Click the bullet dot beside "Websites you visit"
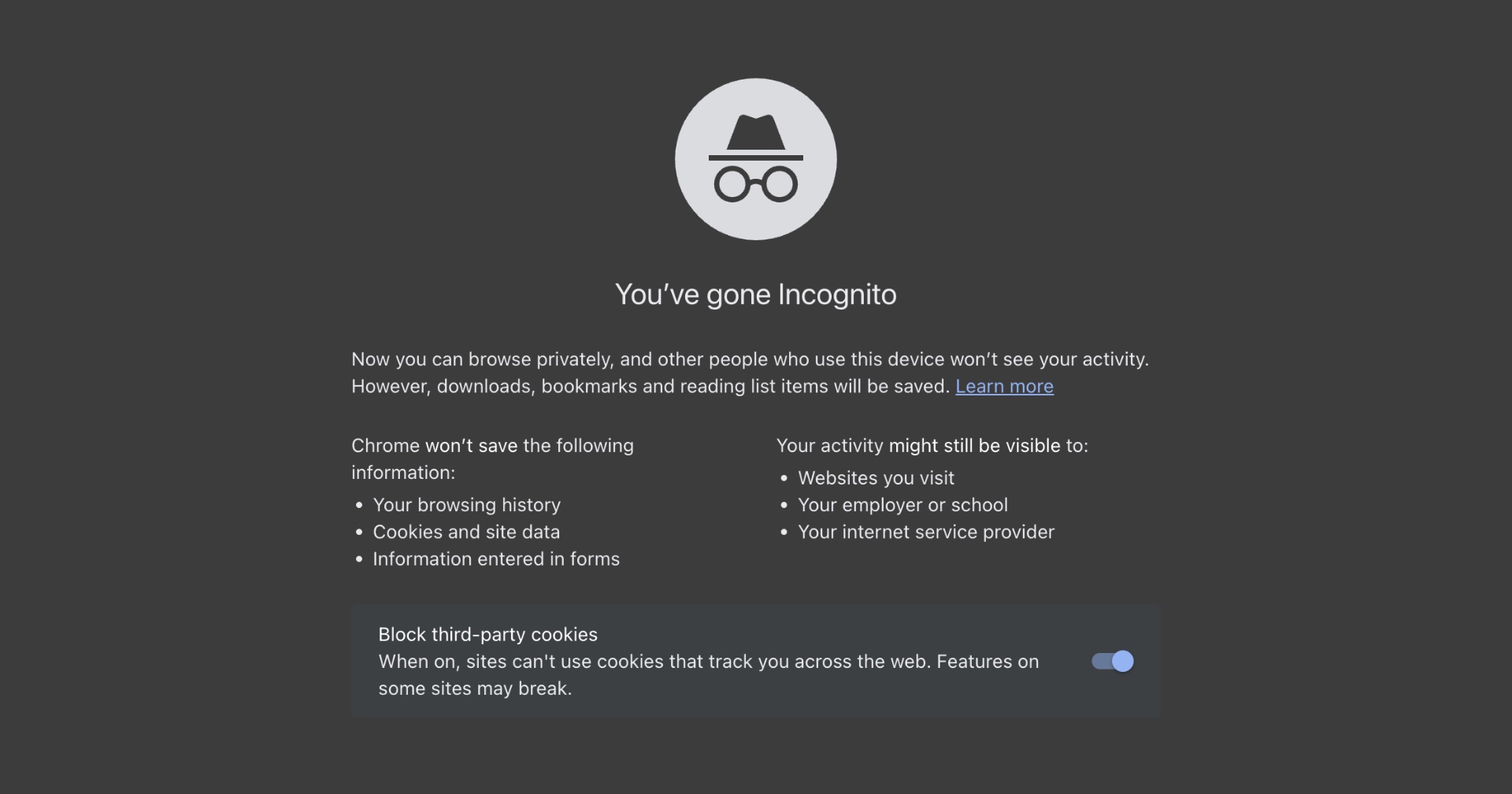The width and height of the screenshot is (1512, 794). pos(784,478)
